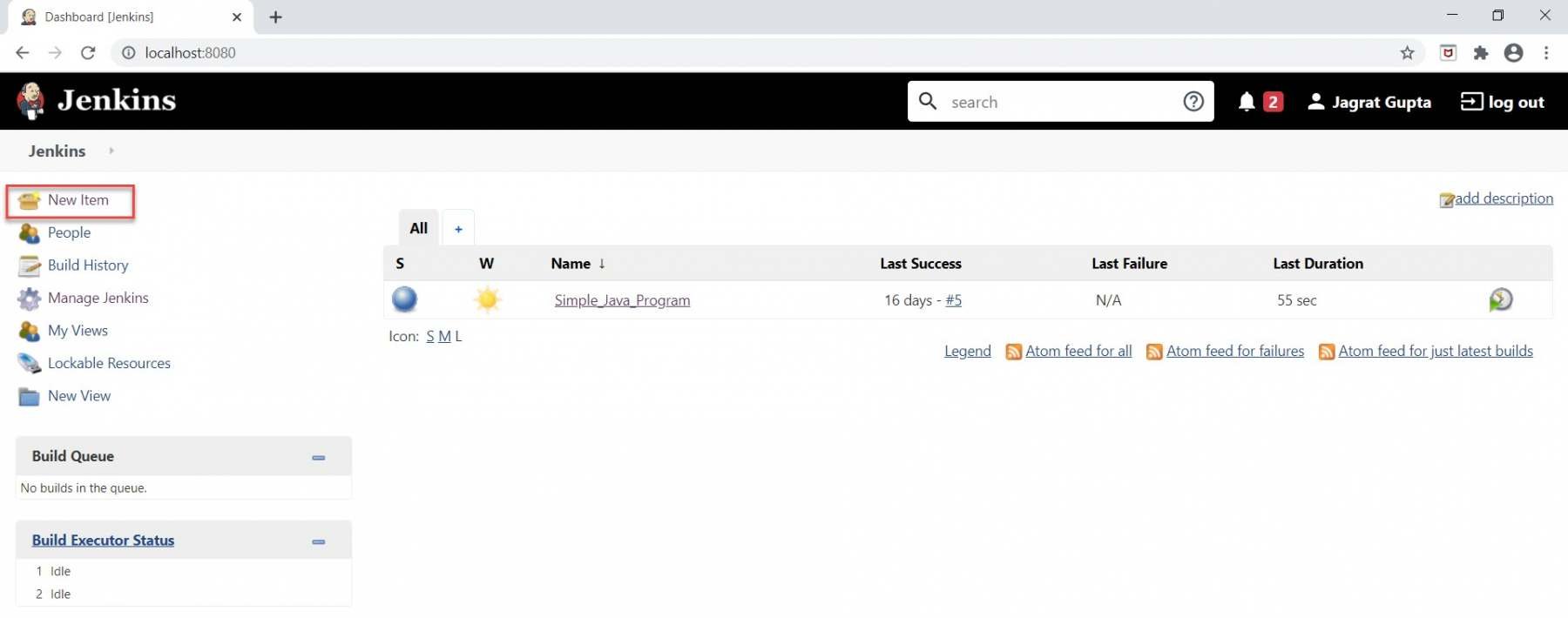Click RSS icon beside latest builds feed
1568x618 pixels.
tap(1327, 352)
